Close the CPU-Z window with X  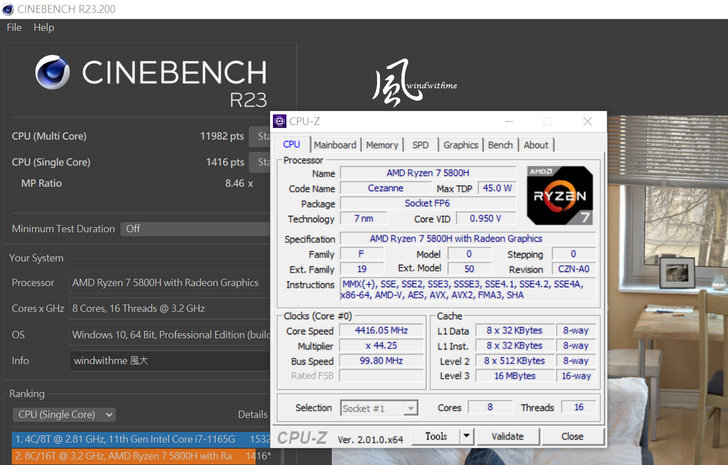[587, 122]
